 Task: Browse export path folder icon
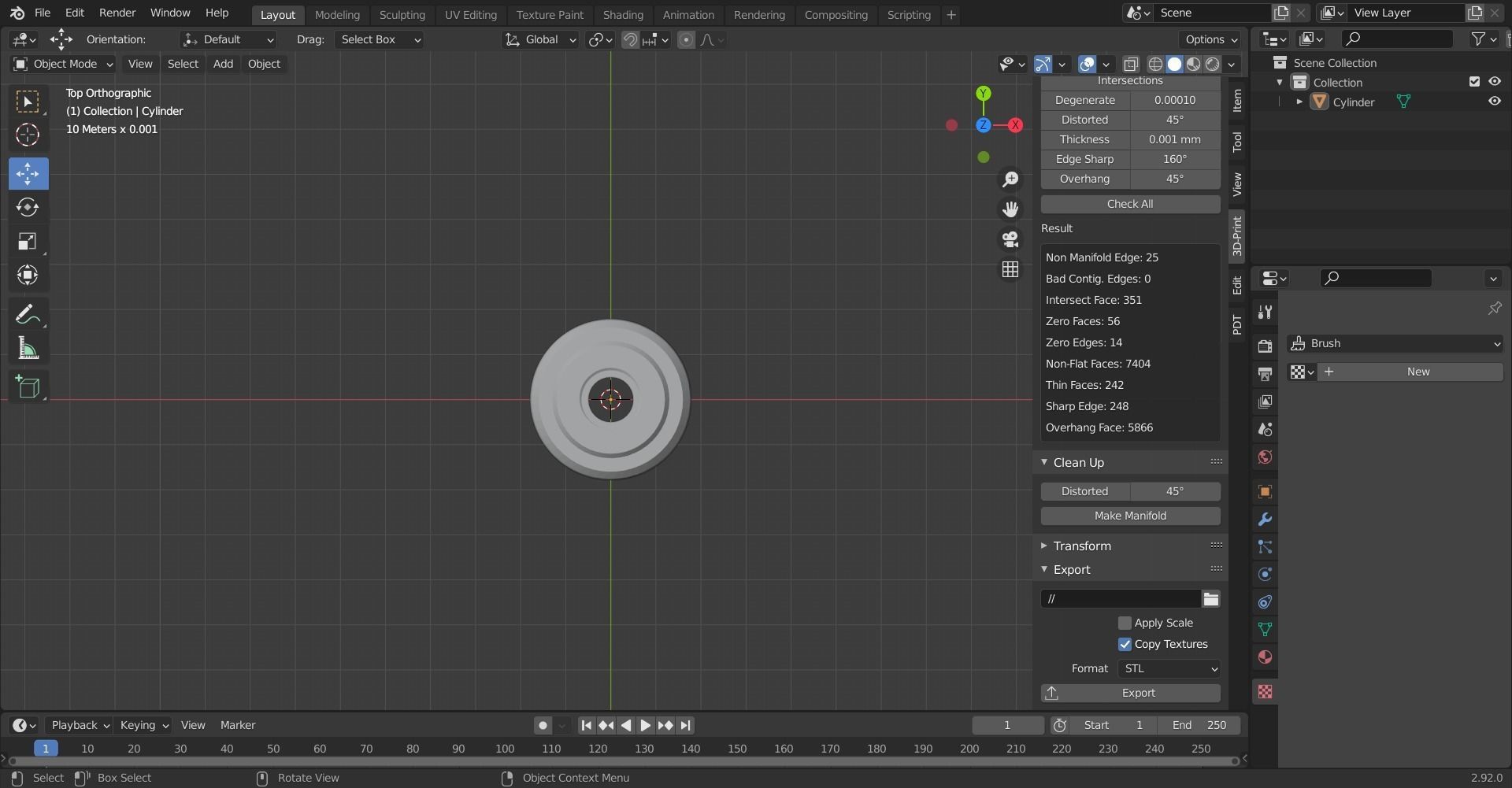click(1211, 599)
